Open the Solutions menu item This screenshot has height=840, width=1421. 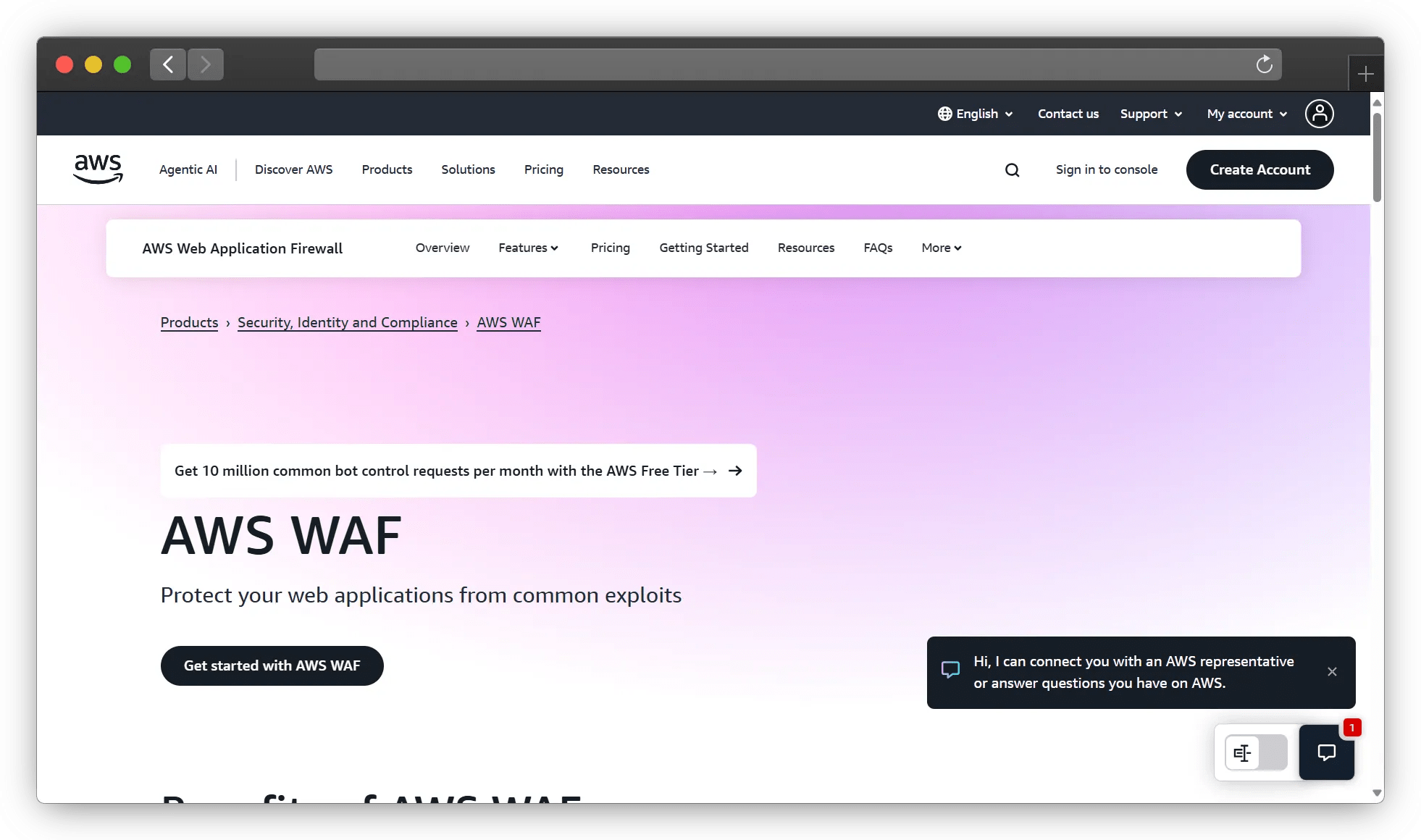pos(468,169)
